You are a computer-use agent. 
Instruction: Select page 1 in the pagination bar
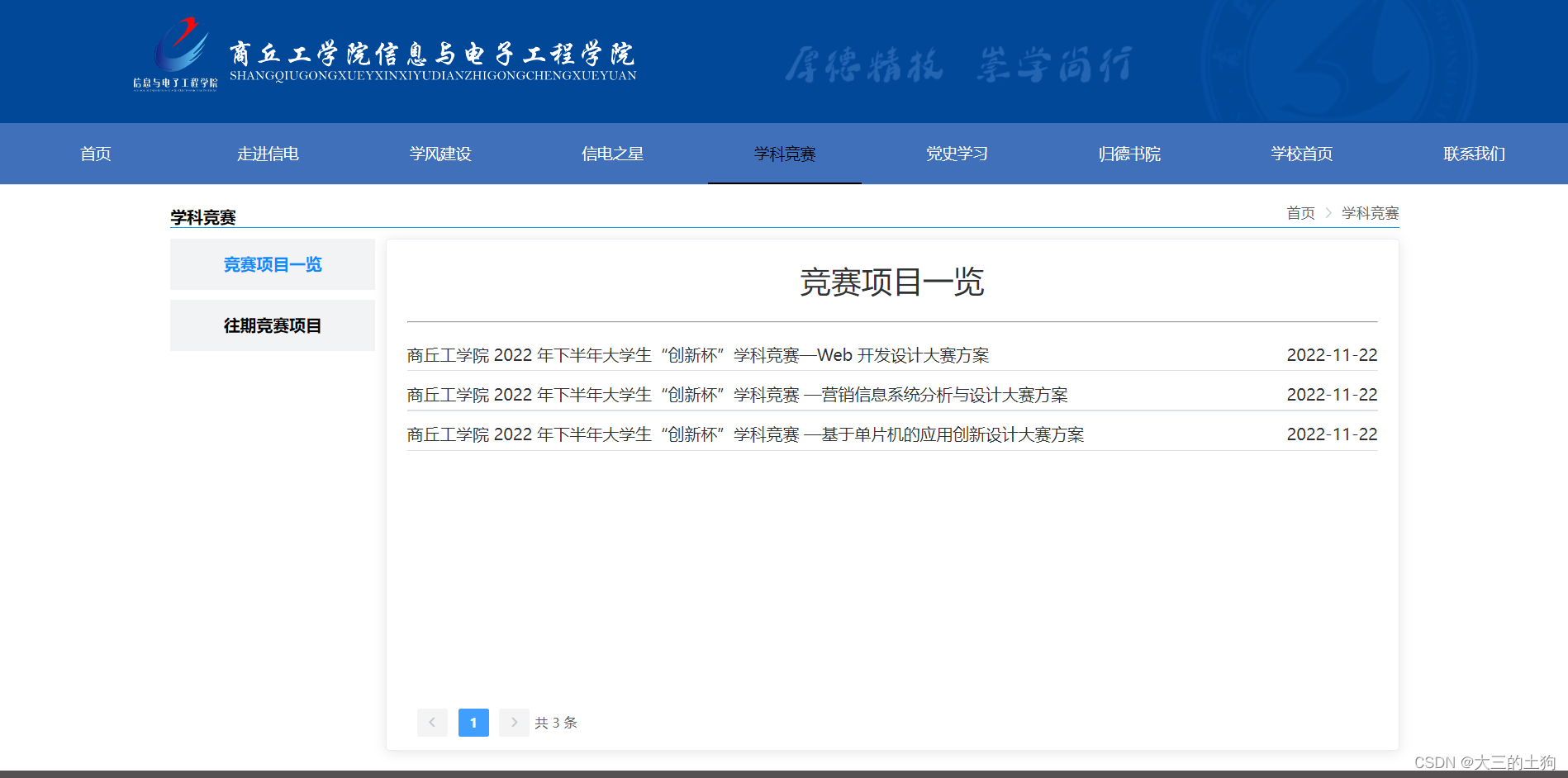pos(473,722)
